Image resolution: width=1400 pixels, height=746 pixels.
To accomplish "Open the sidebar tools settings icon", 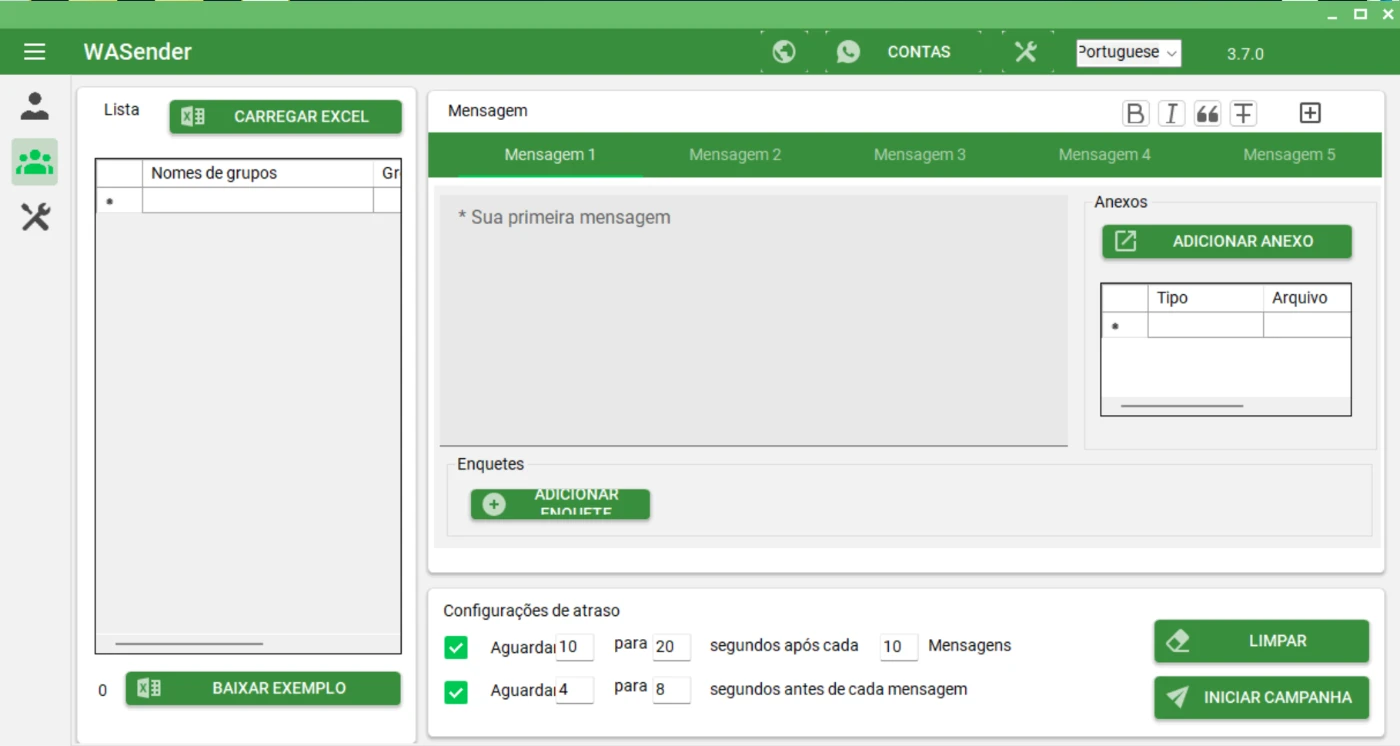I will [x=35, y=217].
